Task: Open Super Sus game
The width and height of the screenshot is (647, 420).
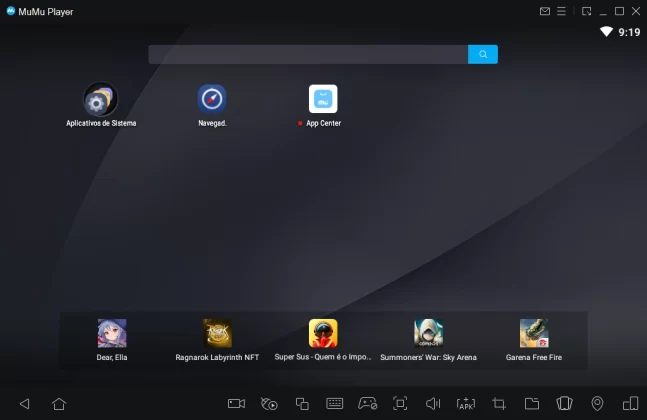Action: 323,334
